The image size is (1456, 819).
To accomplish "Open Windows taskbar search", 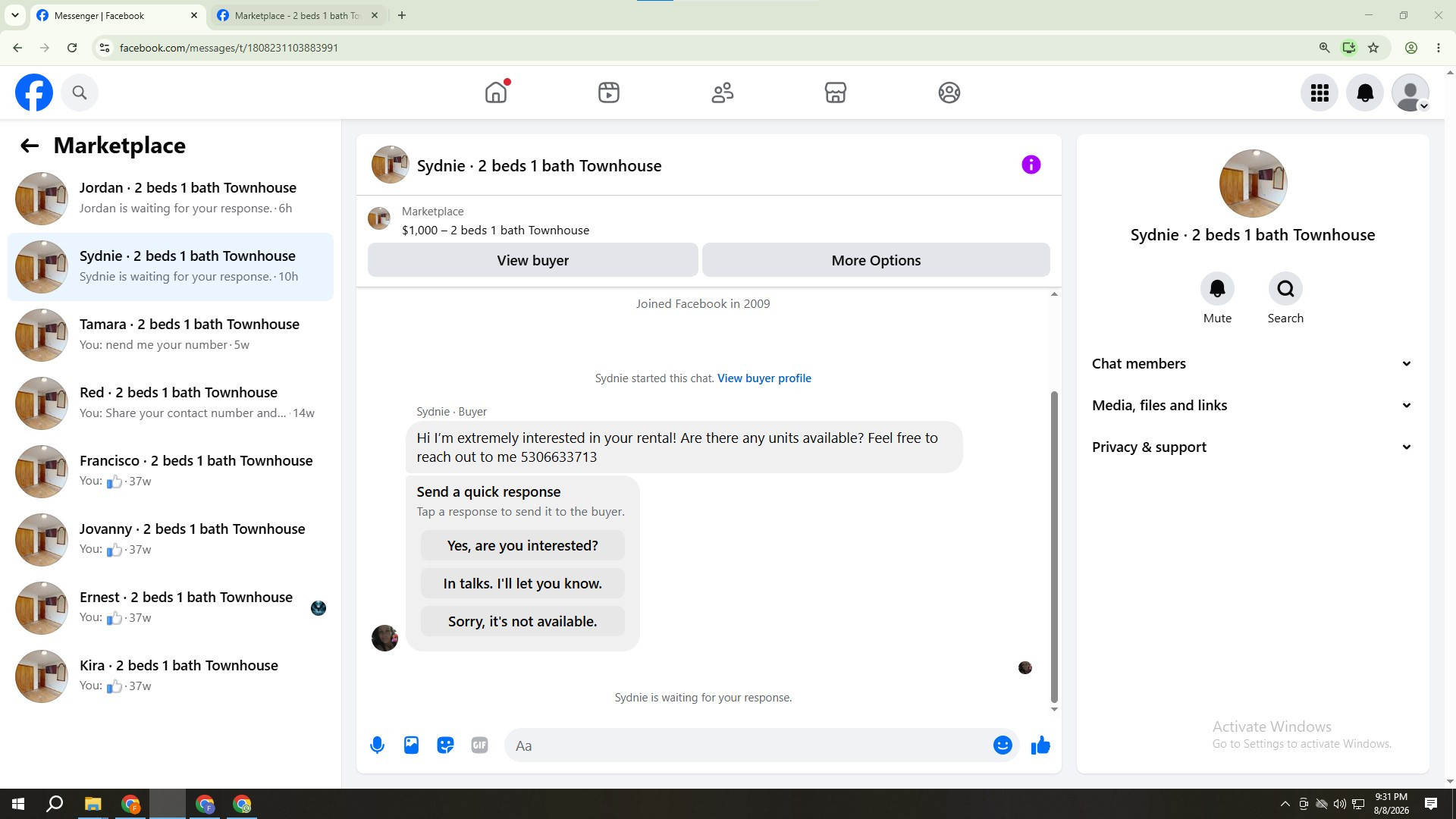I will [x=55, y=804].
